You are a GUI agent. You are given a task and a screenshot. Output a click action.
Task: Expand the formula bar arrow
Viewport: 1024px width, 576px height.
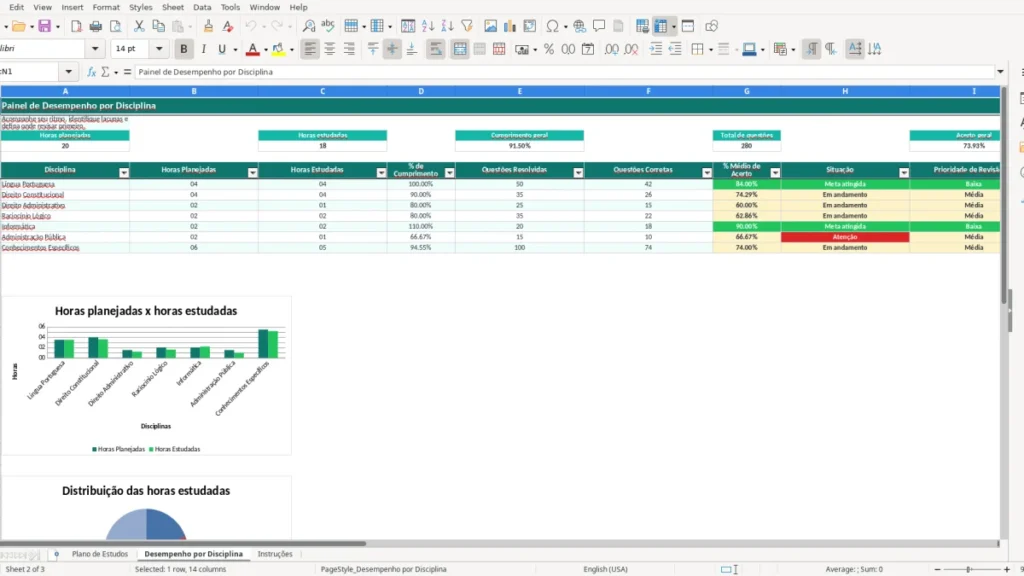point(1000,72)
